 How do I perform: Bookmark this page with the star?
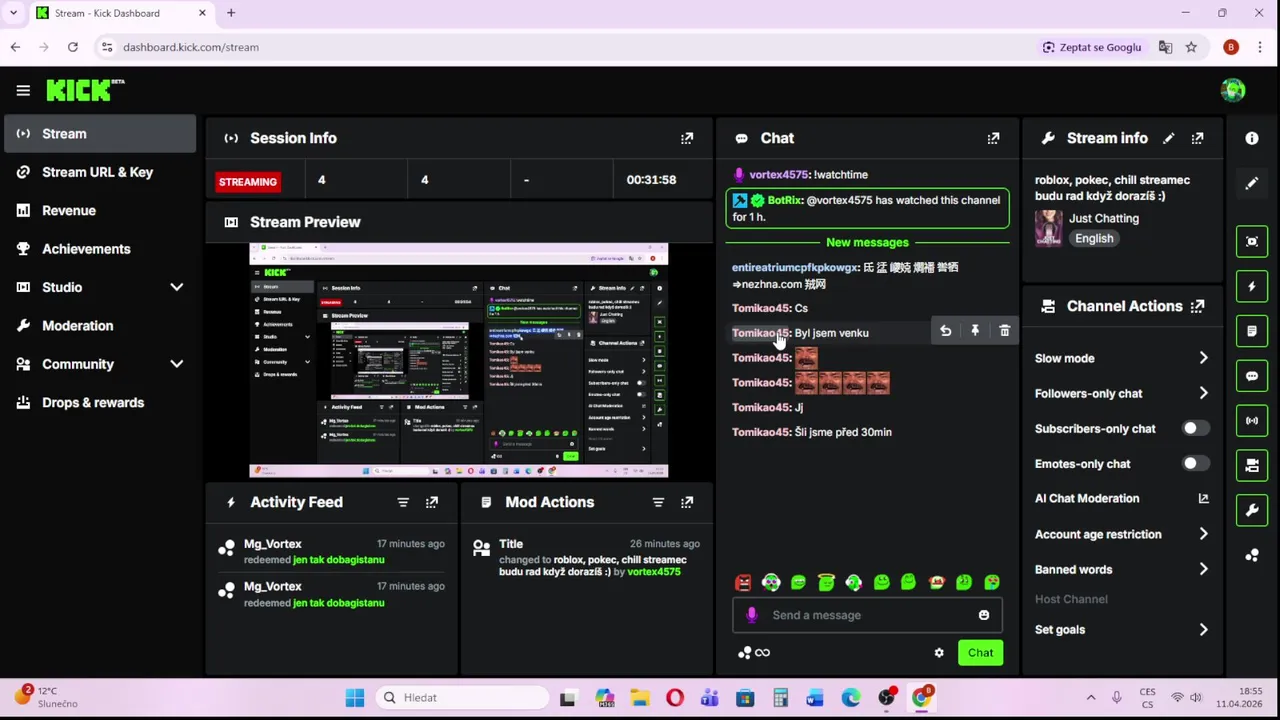1191,47
